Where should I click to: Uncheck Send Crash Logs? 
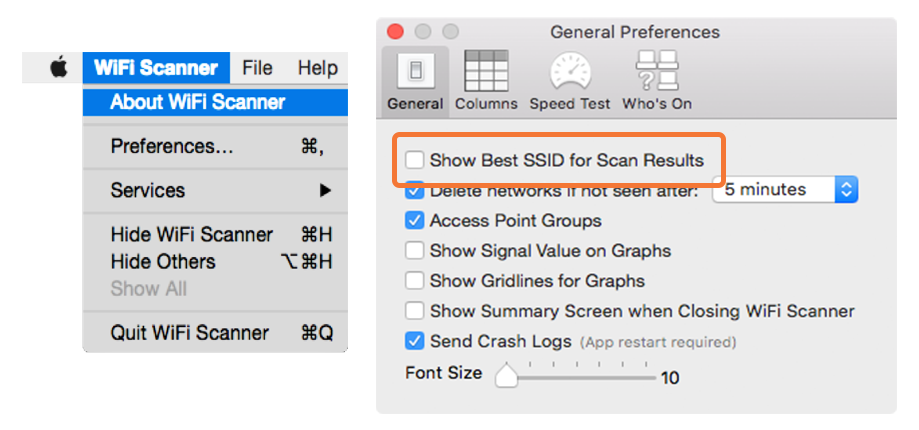(414, 341)
